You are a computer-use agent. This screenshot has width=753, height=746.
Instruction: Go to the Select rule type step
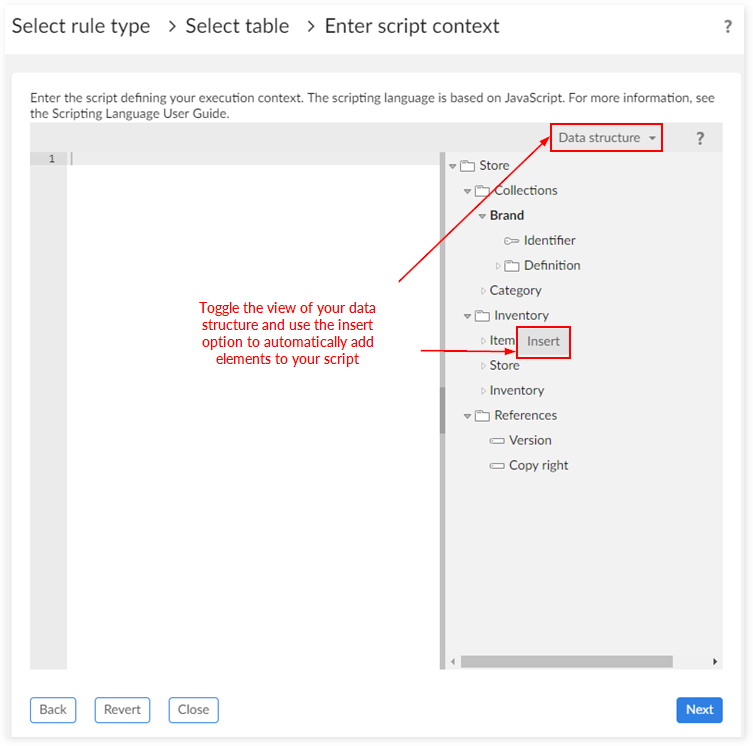click(81, 27)
